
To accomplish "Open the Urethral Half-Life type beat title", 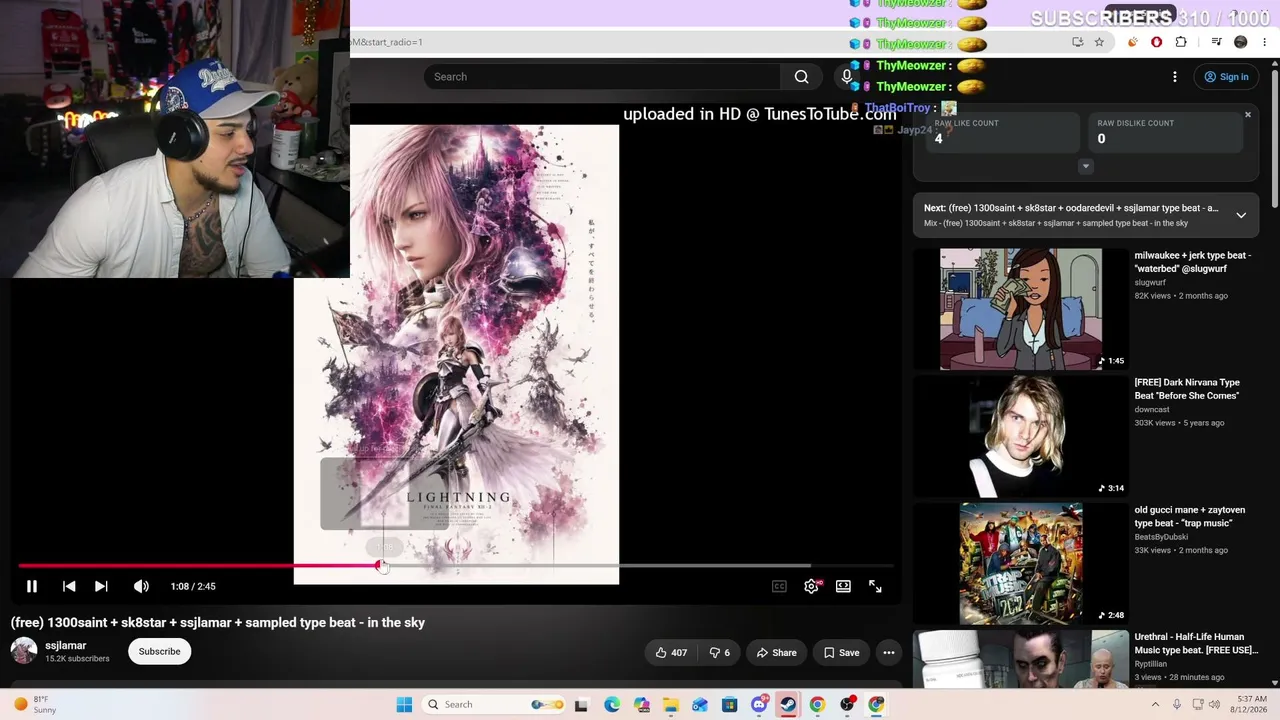I will tap(1196, 643).
